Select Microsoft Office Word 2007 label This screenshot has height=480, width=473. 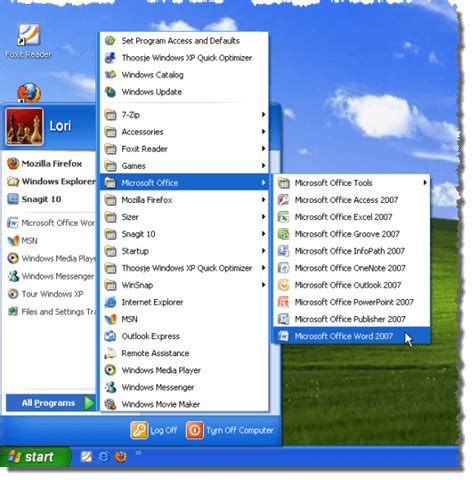click(x=344, y=336)
